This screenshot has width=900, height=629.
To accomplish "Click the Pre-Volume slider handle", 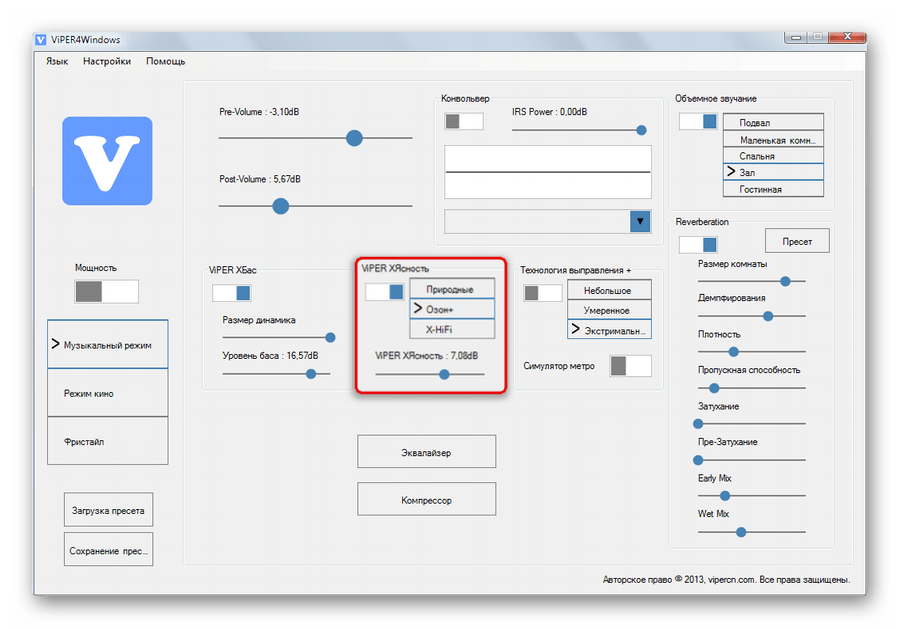I will 354,138.
